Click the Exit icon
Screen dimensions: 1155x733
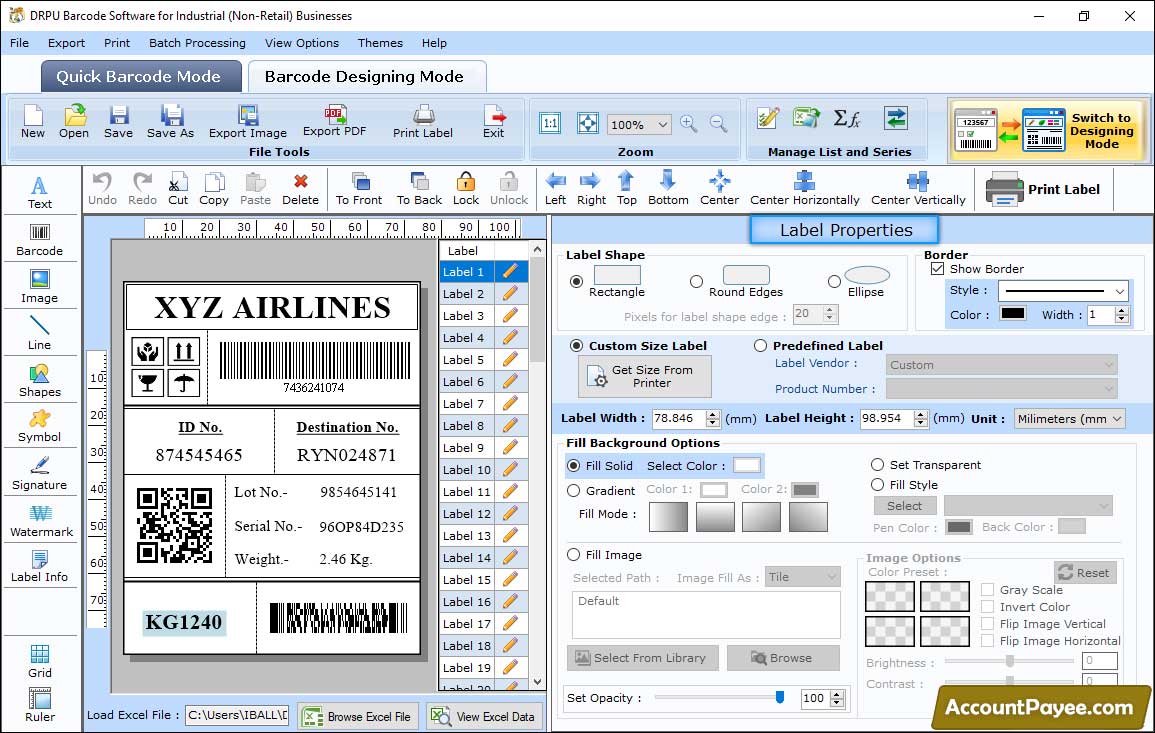pos(494,122)
